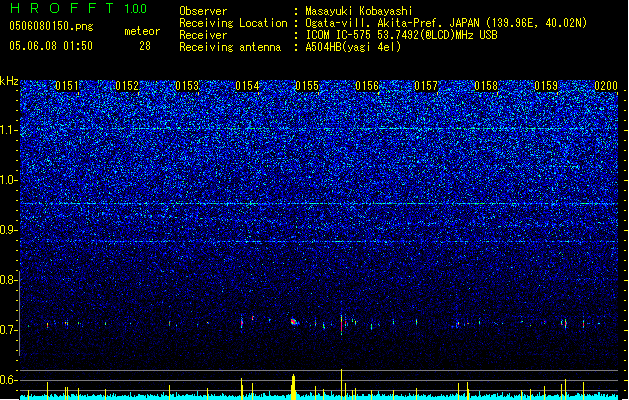Select the 0156 time marker
Viewport: 629px width, 400px height.
coord(367,86)
